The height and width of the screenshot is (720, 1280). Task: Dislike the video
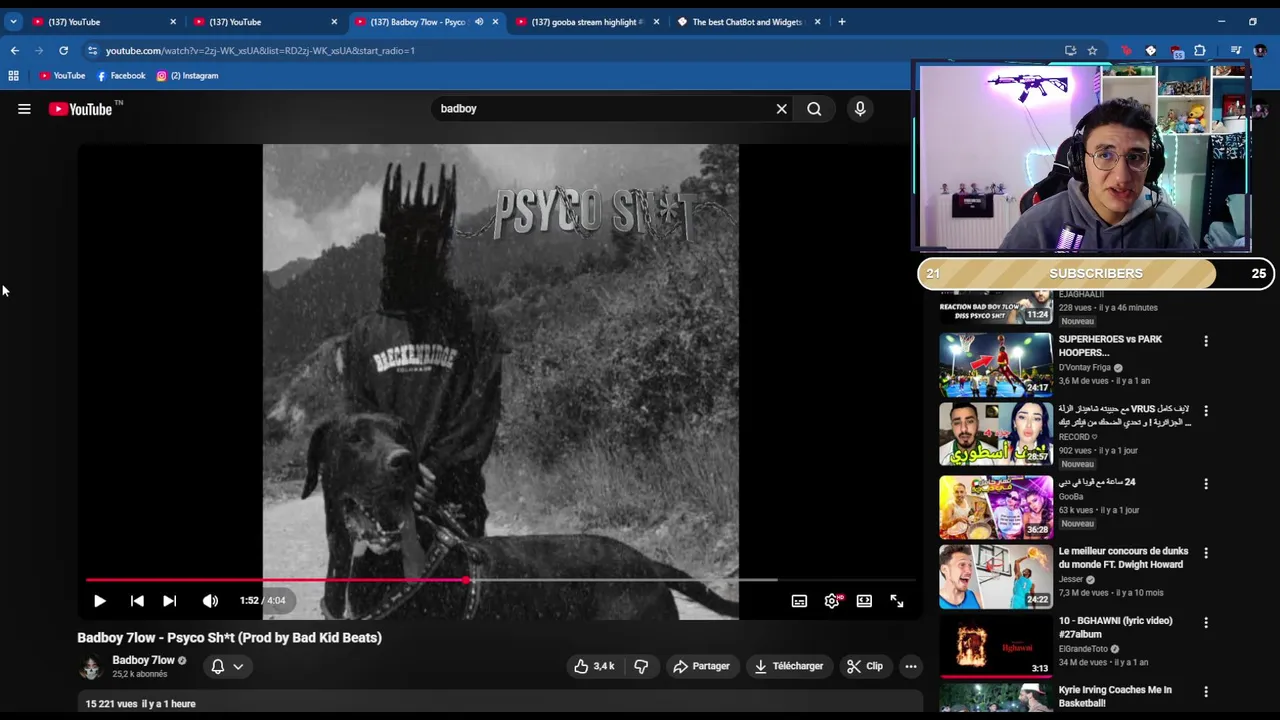[x=642, y=666]
